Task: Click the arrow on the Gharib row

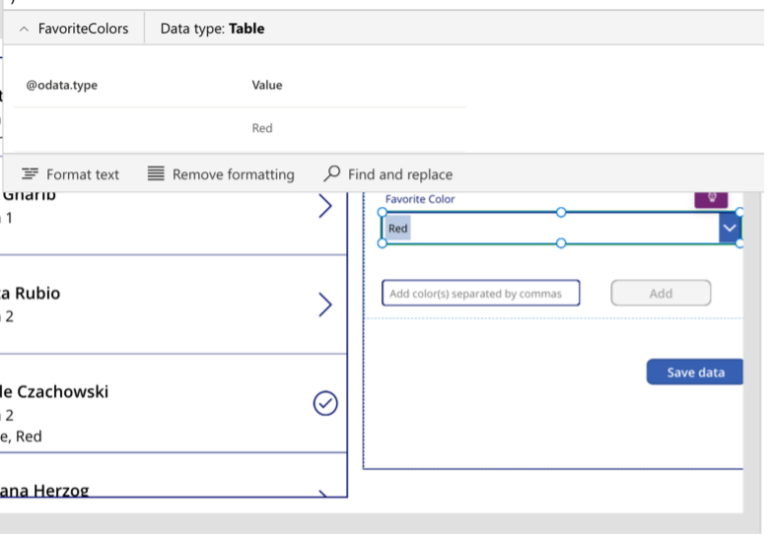Action: click(325, 206)
